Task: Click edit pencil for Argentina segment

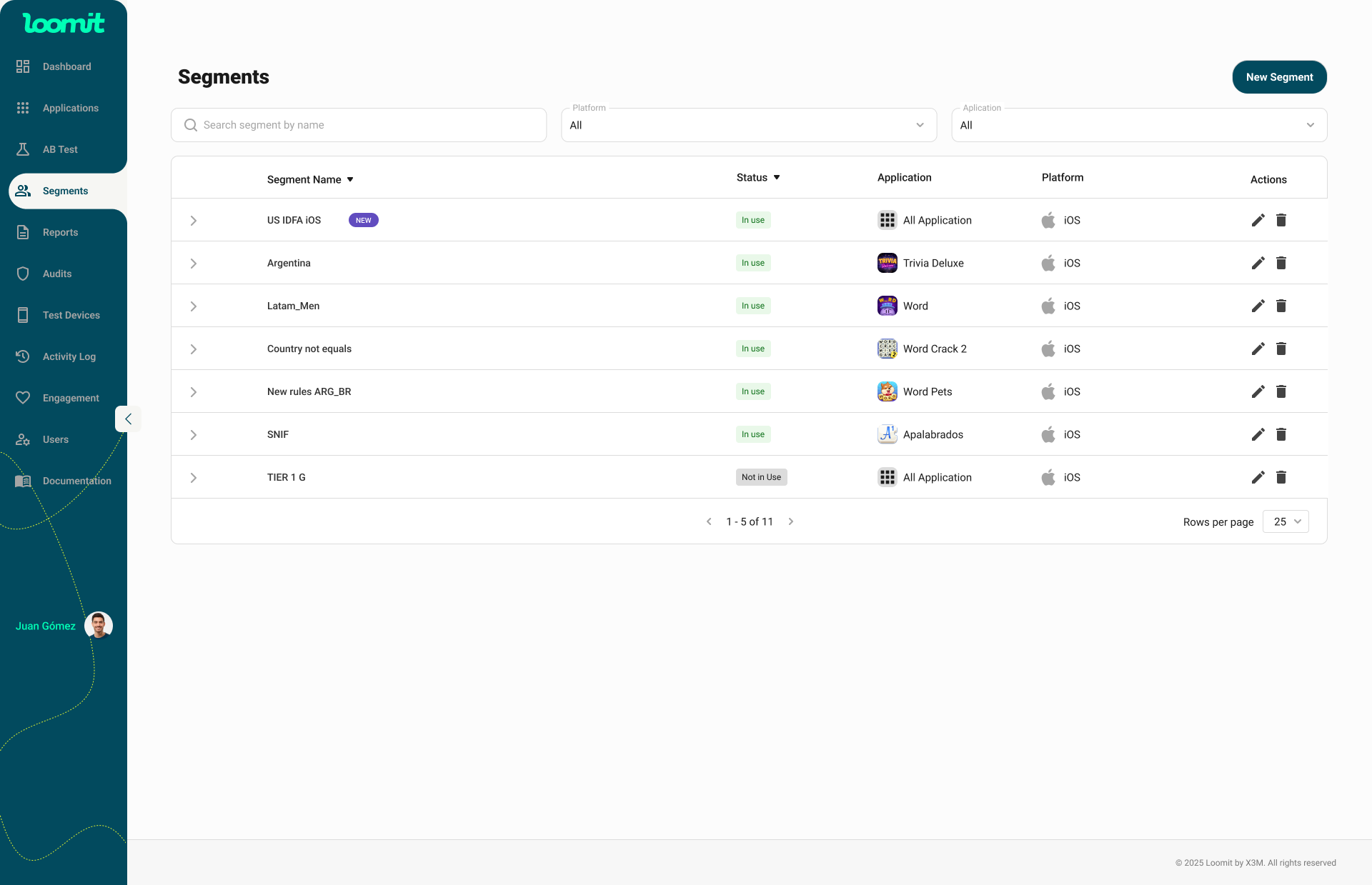Action: click(x=1258, y=263)
